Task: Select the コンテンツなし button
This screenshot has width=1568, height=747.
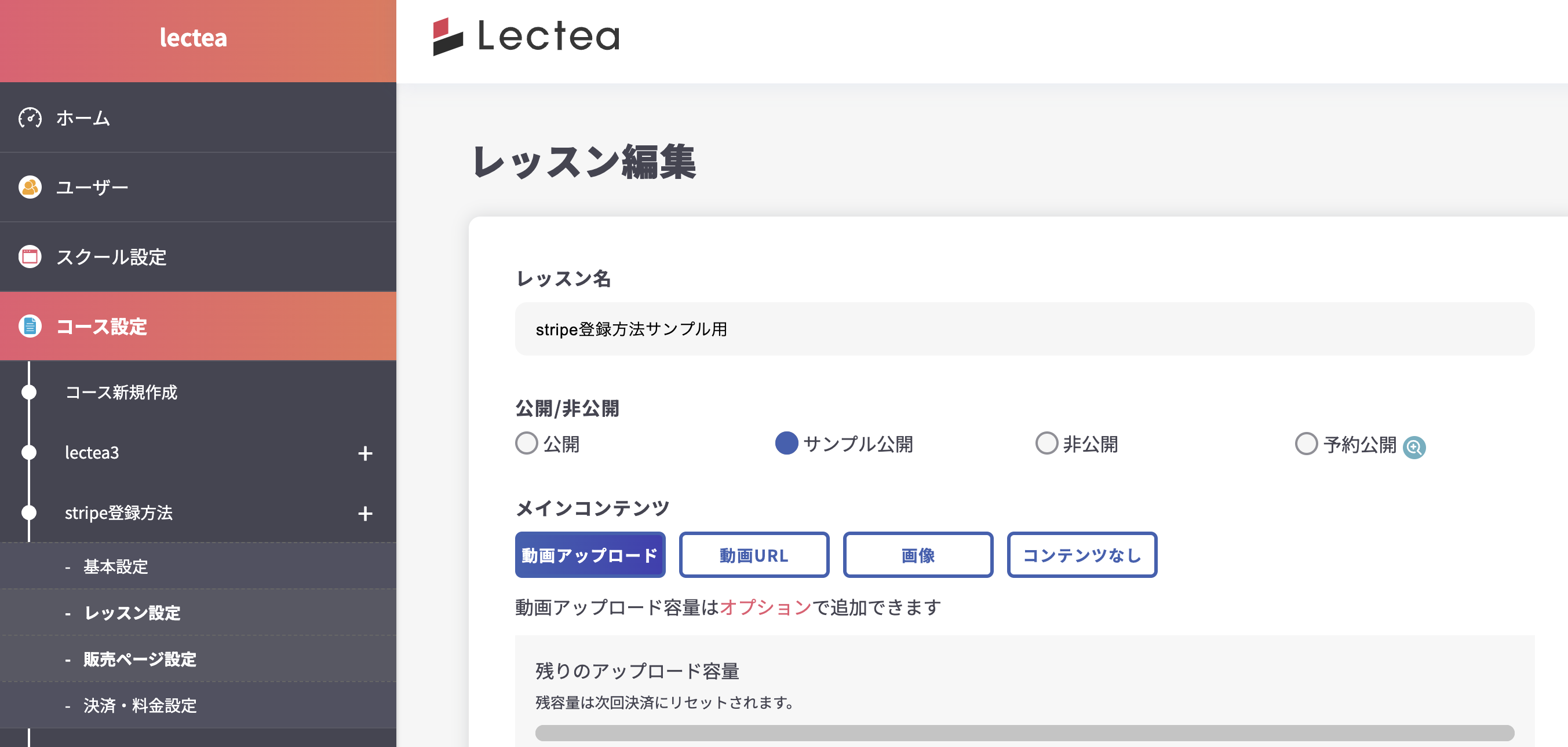Action: pyautogui.click(x=1082, y=555)
